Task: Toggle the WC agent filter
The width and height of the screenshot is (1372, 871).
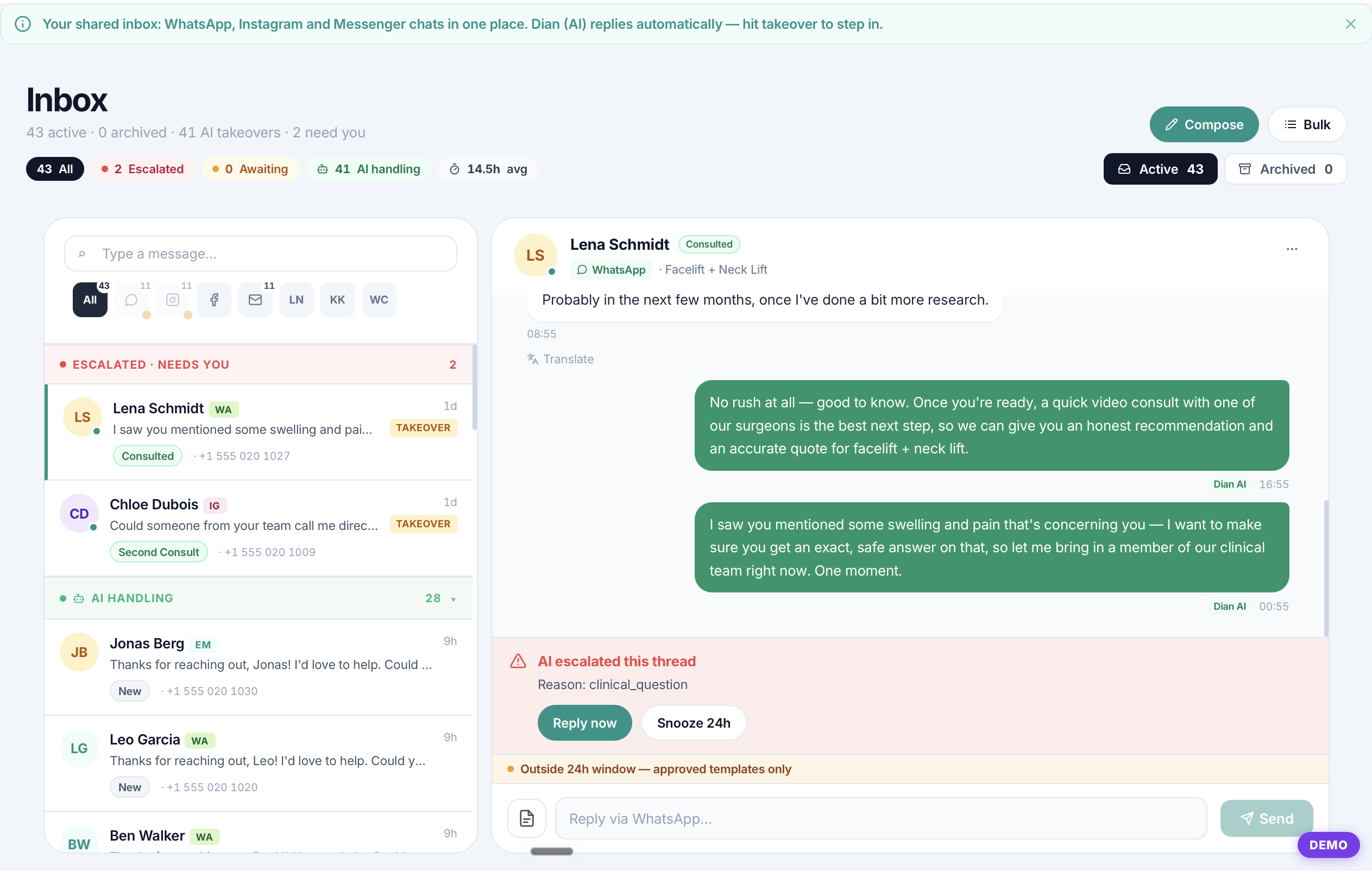Action: pyautogui.click(x=379, y=300)
